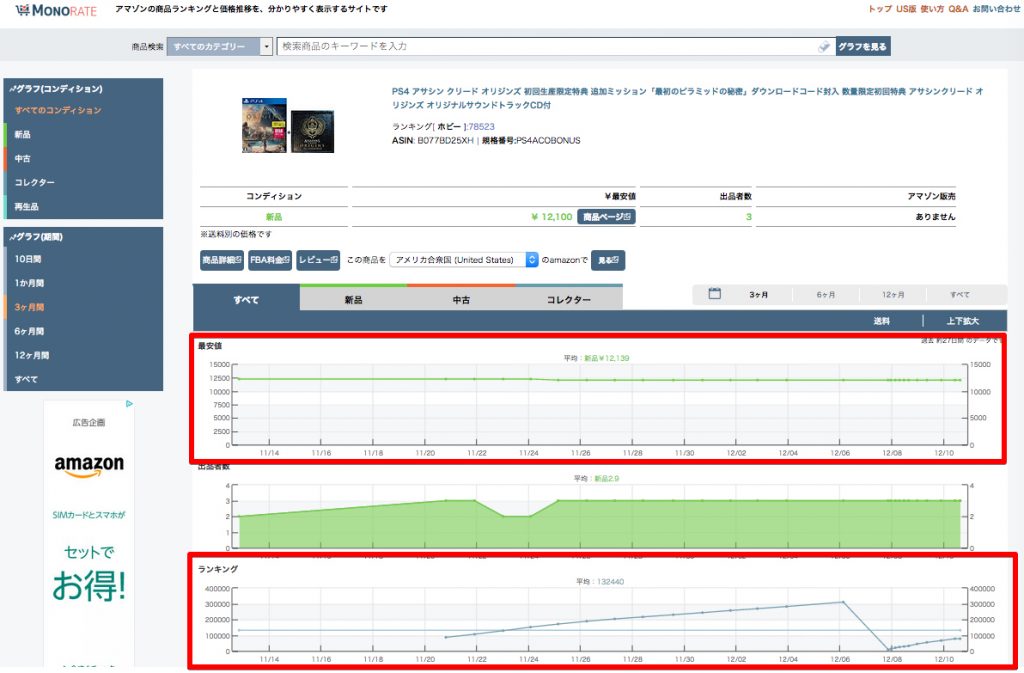This screenshot has width=1024, height=673.
Task: Choose 12ヶ月間 in the period sidebar
Action: [32, 355]
